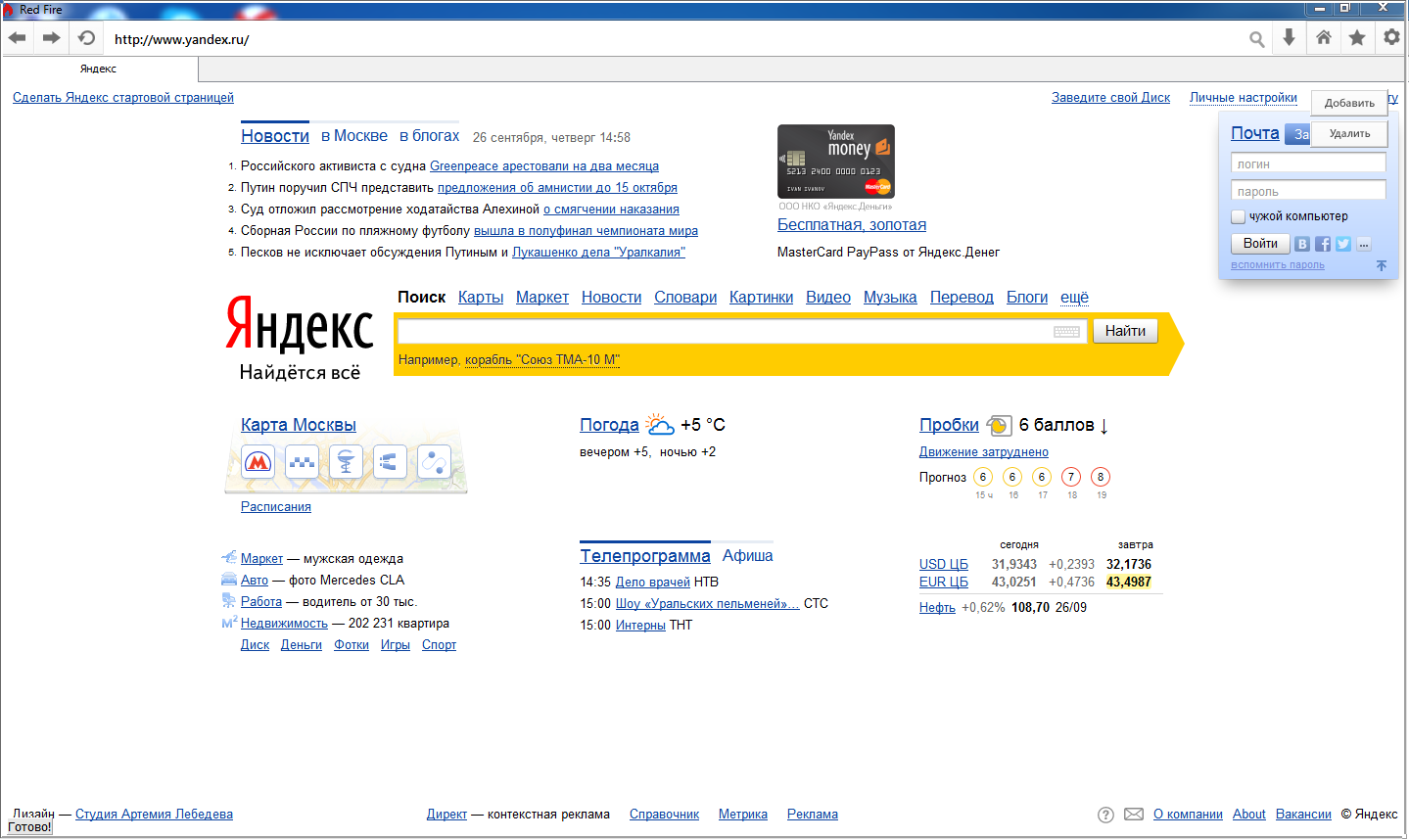The width and height of the screenshot is (1409, 840).
Task: Reload the page with the refresh icon
Action: pos(86,38)
